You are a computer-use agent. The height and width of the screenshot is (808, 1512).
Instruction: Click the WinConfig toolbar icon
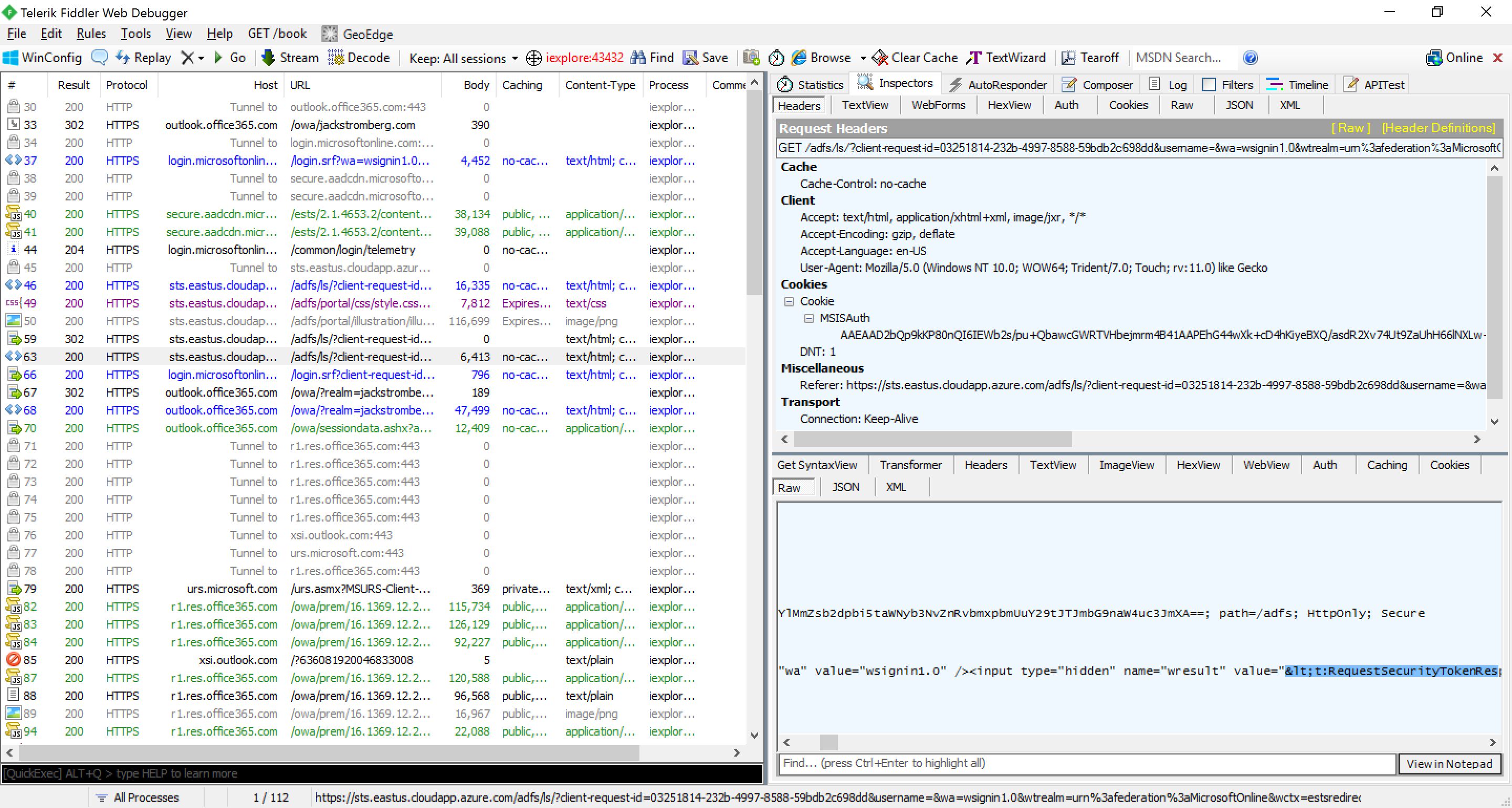[x=10, y=58]
